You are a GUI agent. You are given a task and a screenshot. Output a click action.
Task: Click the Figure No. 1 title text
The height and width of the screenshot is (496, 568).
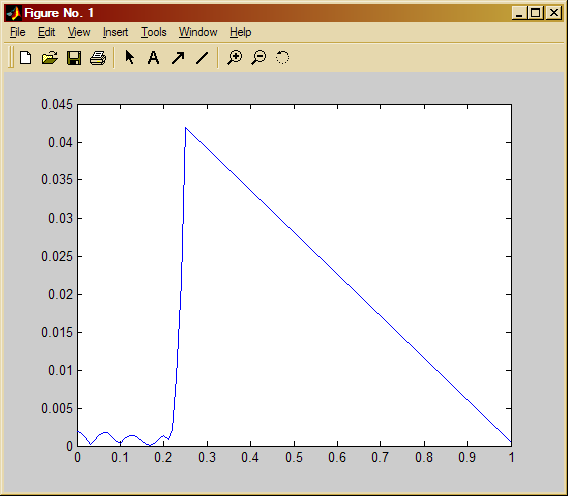click(x=59, y=13)
